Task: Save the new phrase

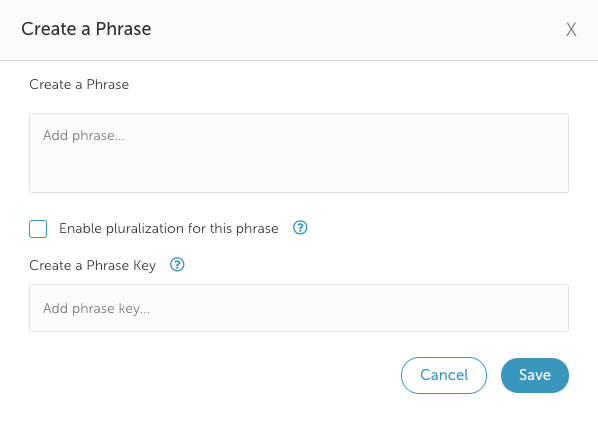Action: (535, 375)
